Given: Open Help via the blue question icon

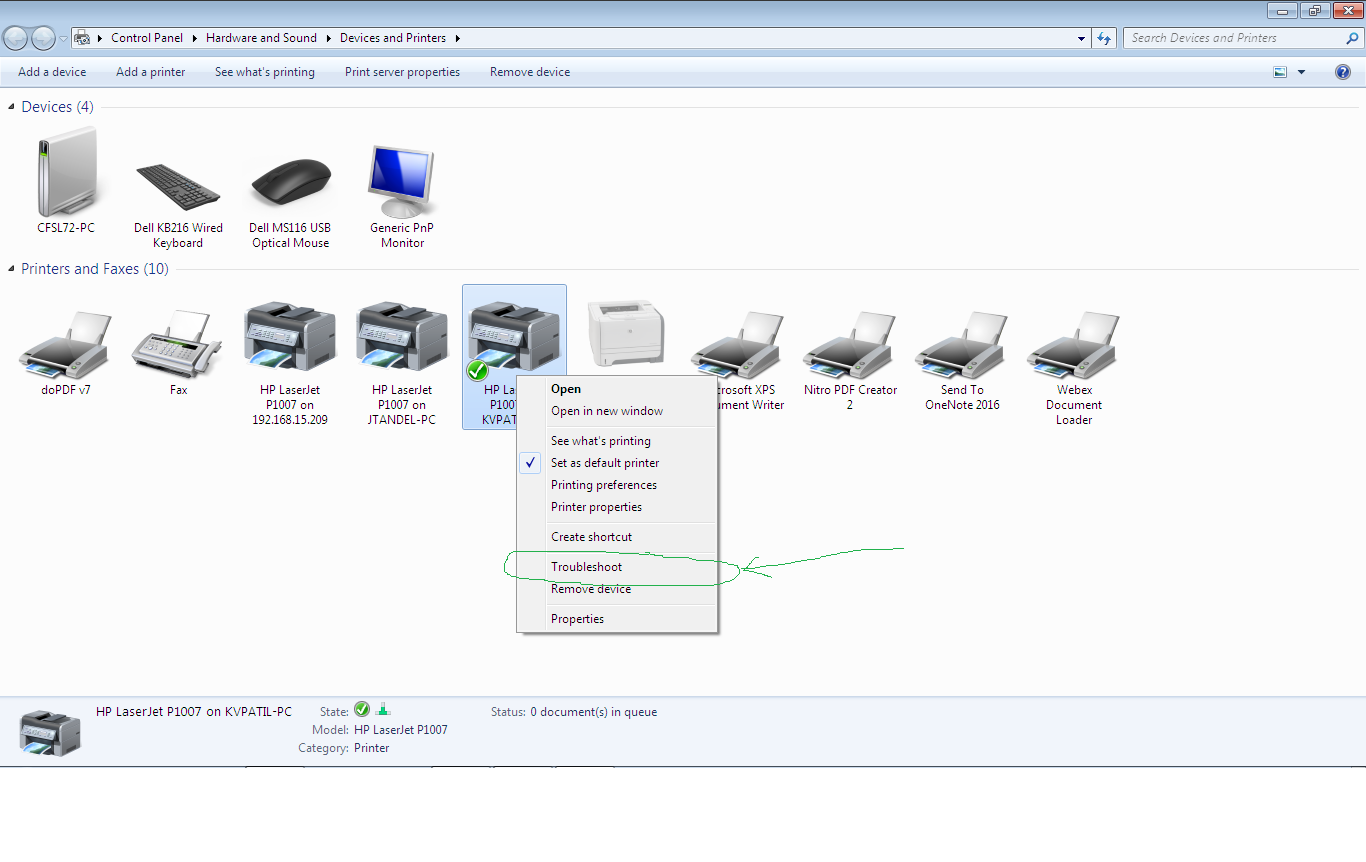Looking at the screenshot, I should click(1343, 72).
